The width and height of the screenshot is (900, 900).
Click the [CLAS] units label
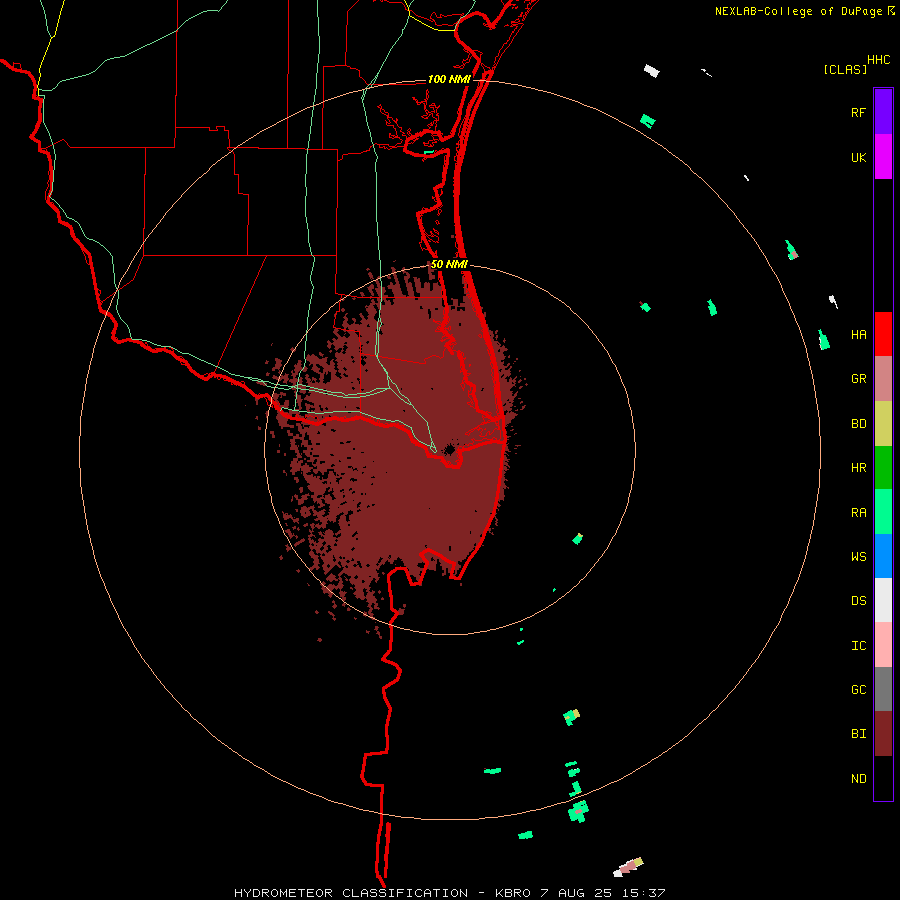pyautogui.click(x=845, y=70)
